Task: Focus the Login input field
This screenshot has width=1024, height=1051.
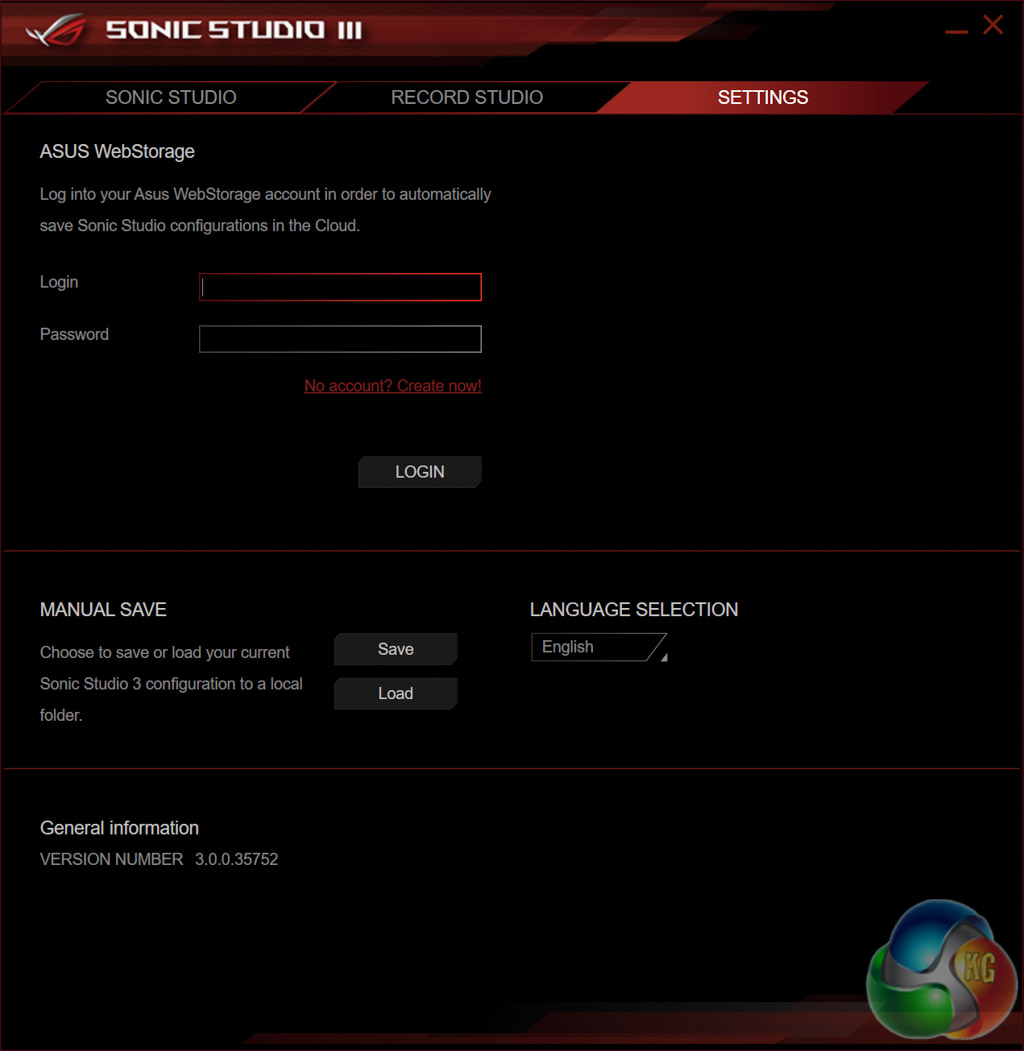Action: [340, 287]
